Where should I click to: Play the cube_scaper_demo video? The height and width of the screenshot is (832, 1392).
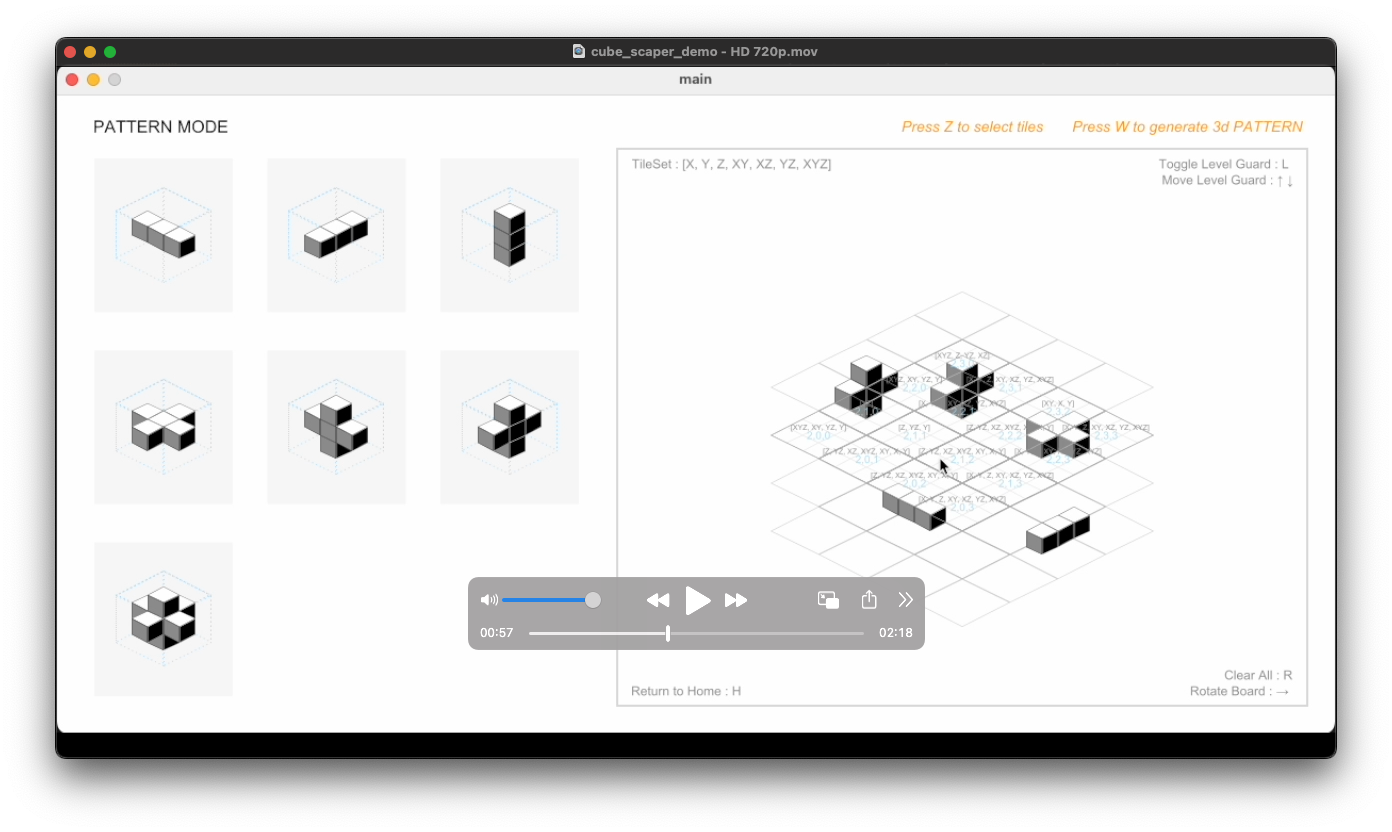click(x=697, y=600)
